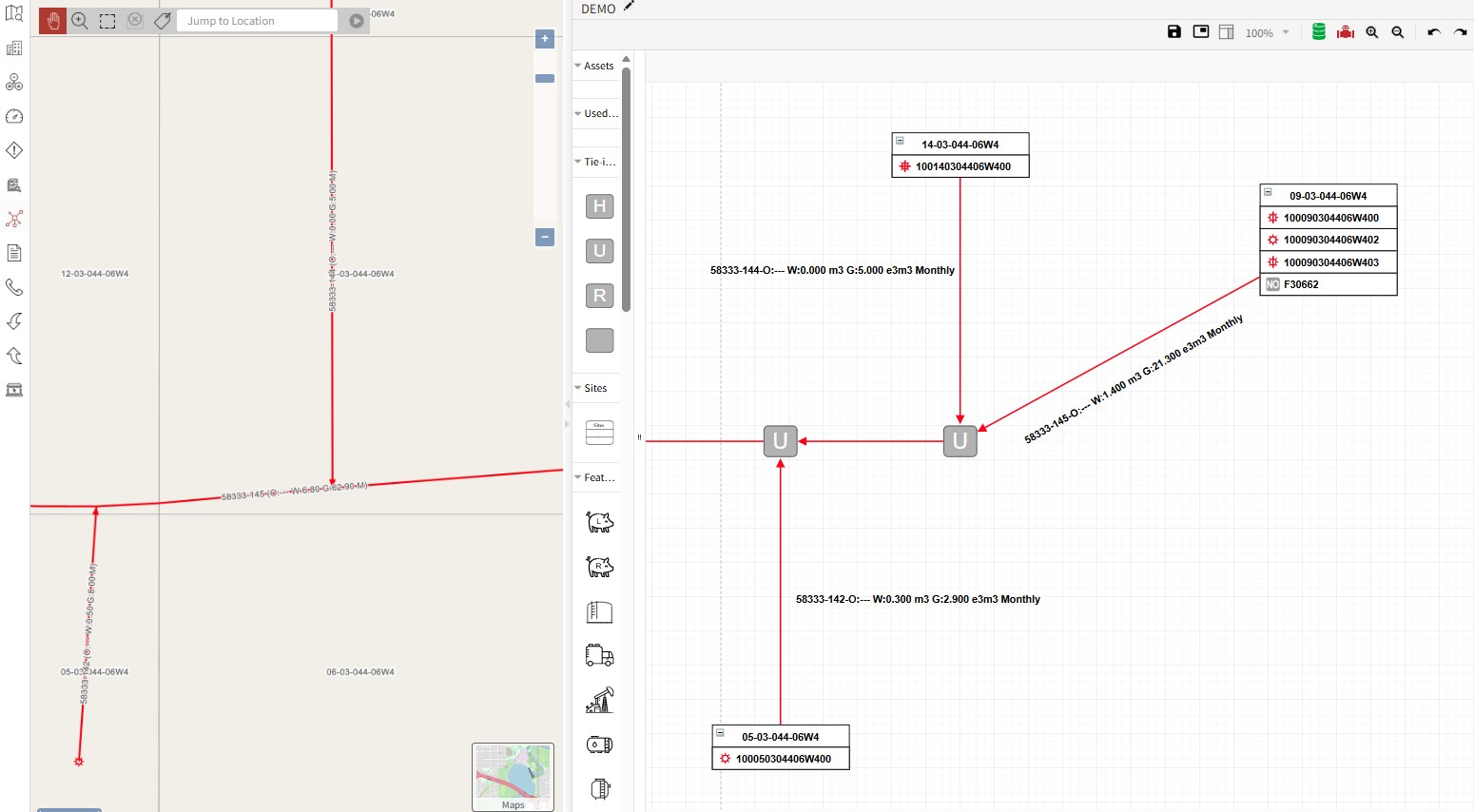This screenshot has height=812, width=1474.
Task: Click the red valve icon in the toolbar
Action: pos(1345,31)
